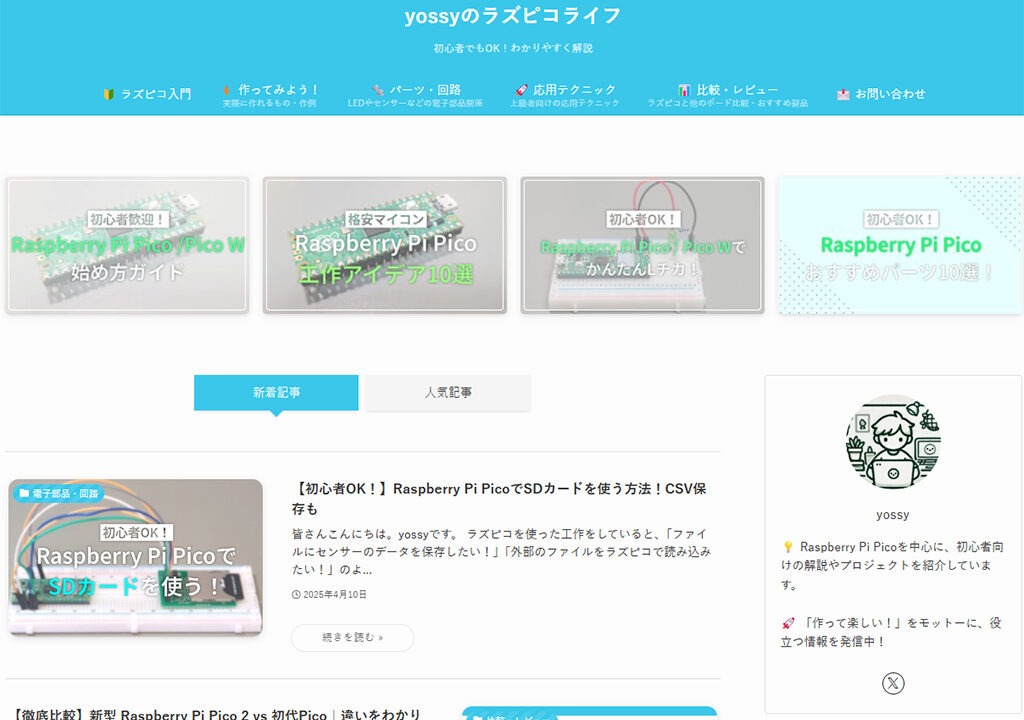
Task: Click the chart icon beside 比較・レビュー
Action: click(684, 90)
